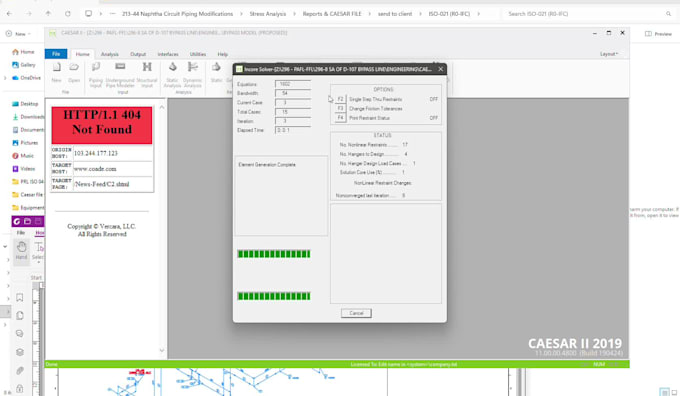Click the Equations value field
Viewport: 680px width, 396px height.
pyautogui.click(x=293, y=84)
